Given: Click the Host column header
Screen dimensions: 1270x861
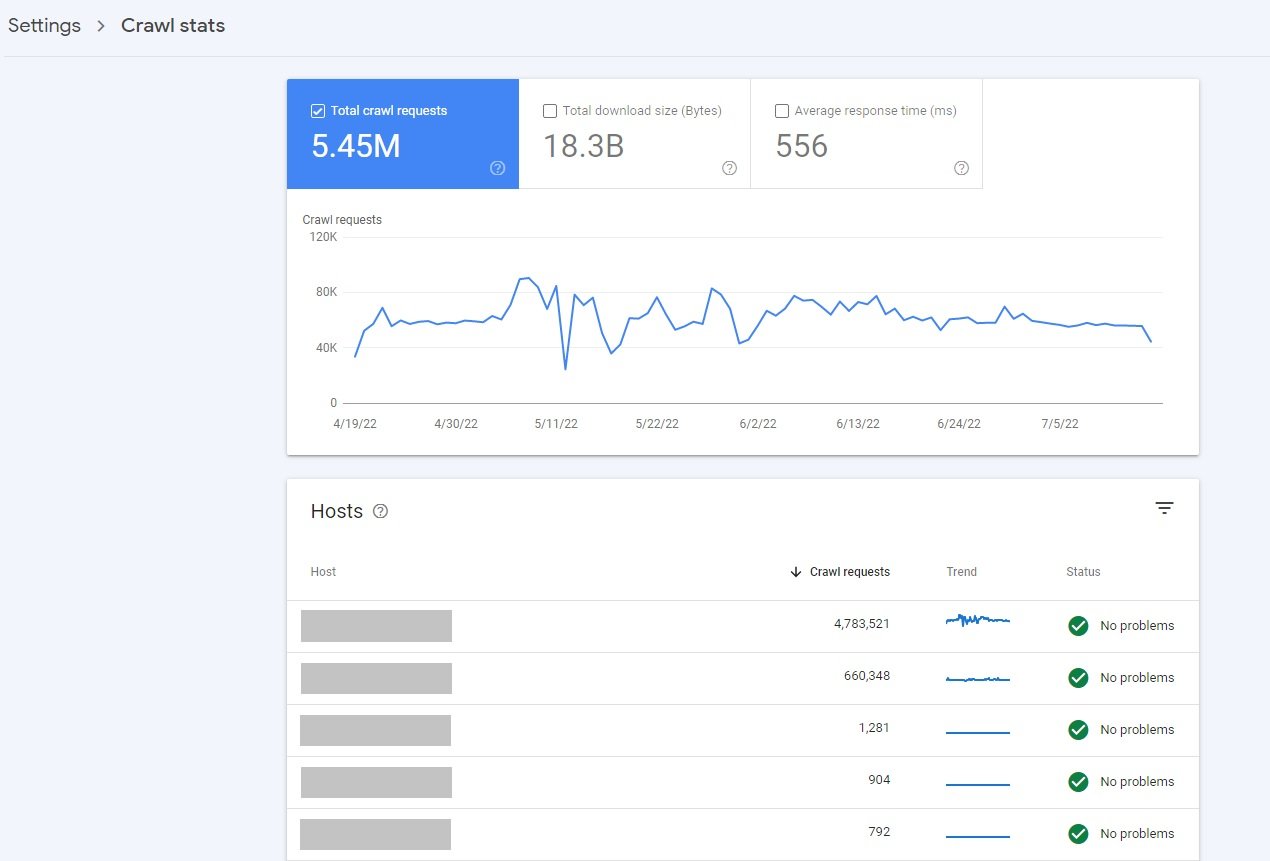Looking at the screenshot, I should click(323, 572).
